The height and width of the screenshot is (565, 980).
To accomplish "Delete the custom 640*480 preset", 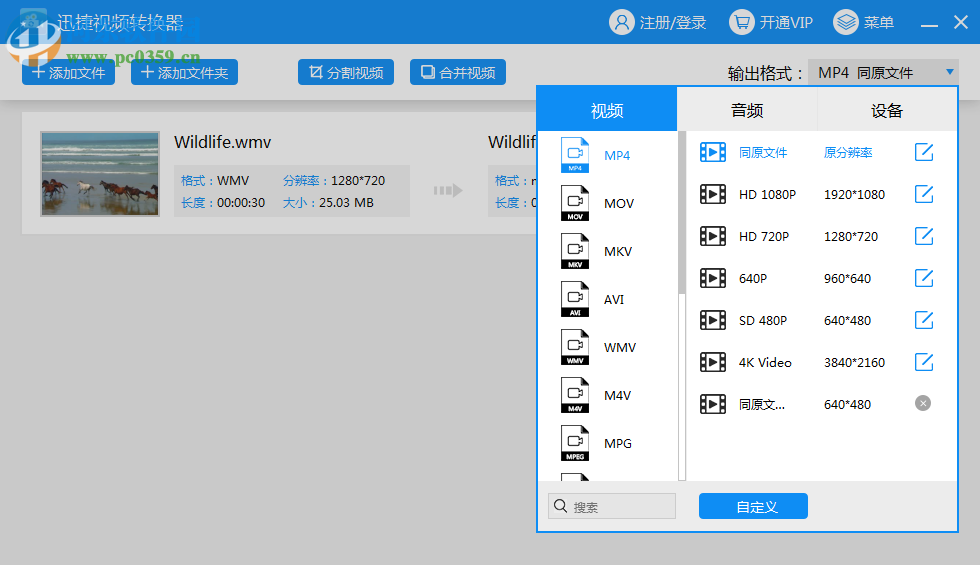I will click(923, 403).
